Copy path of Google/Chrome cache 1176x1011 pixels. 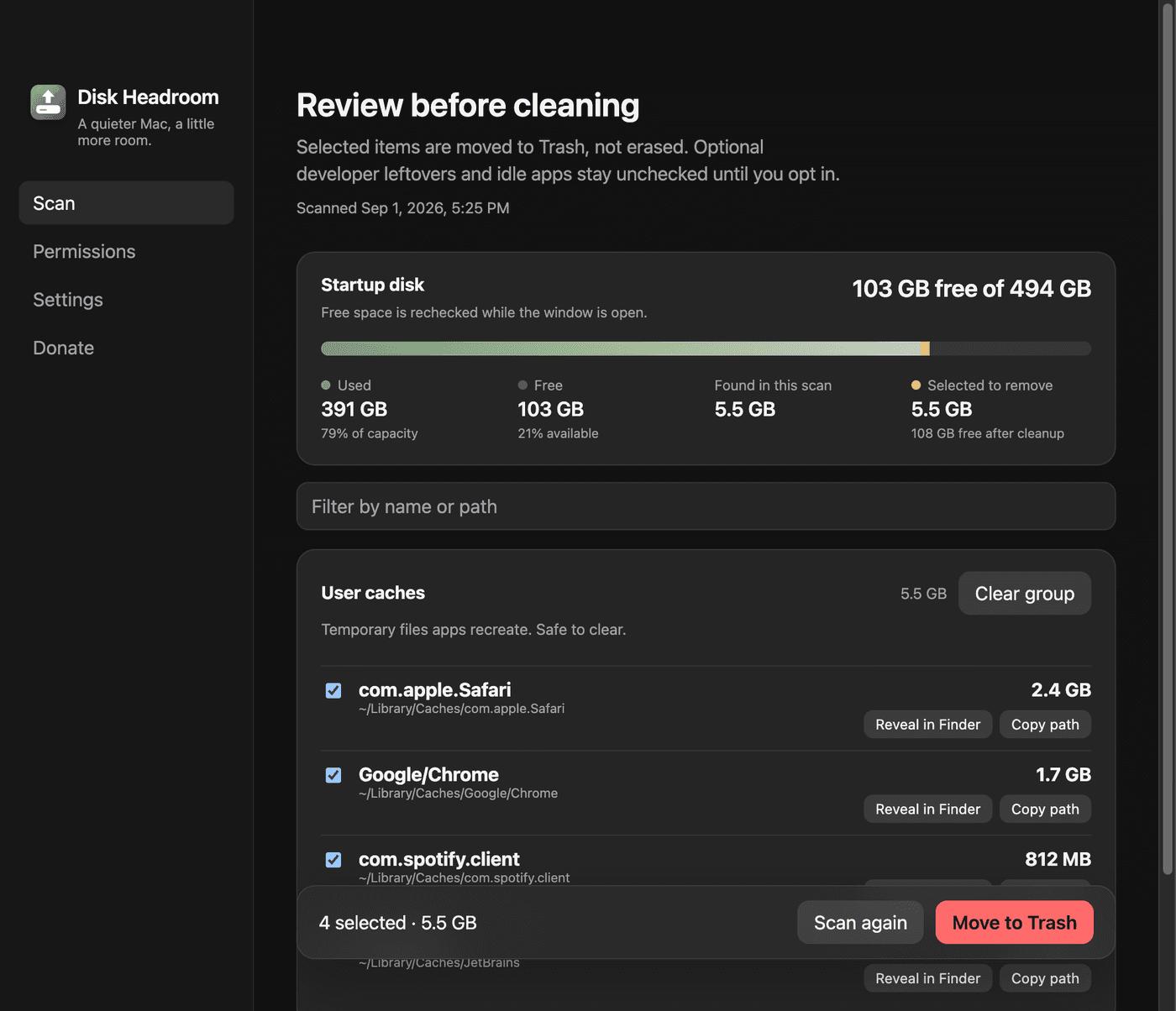(1045, 809)
